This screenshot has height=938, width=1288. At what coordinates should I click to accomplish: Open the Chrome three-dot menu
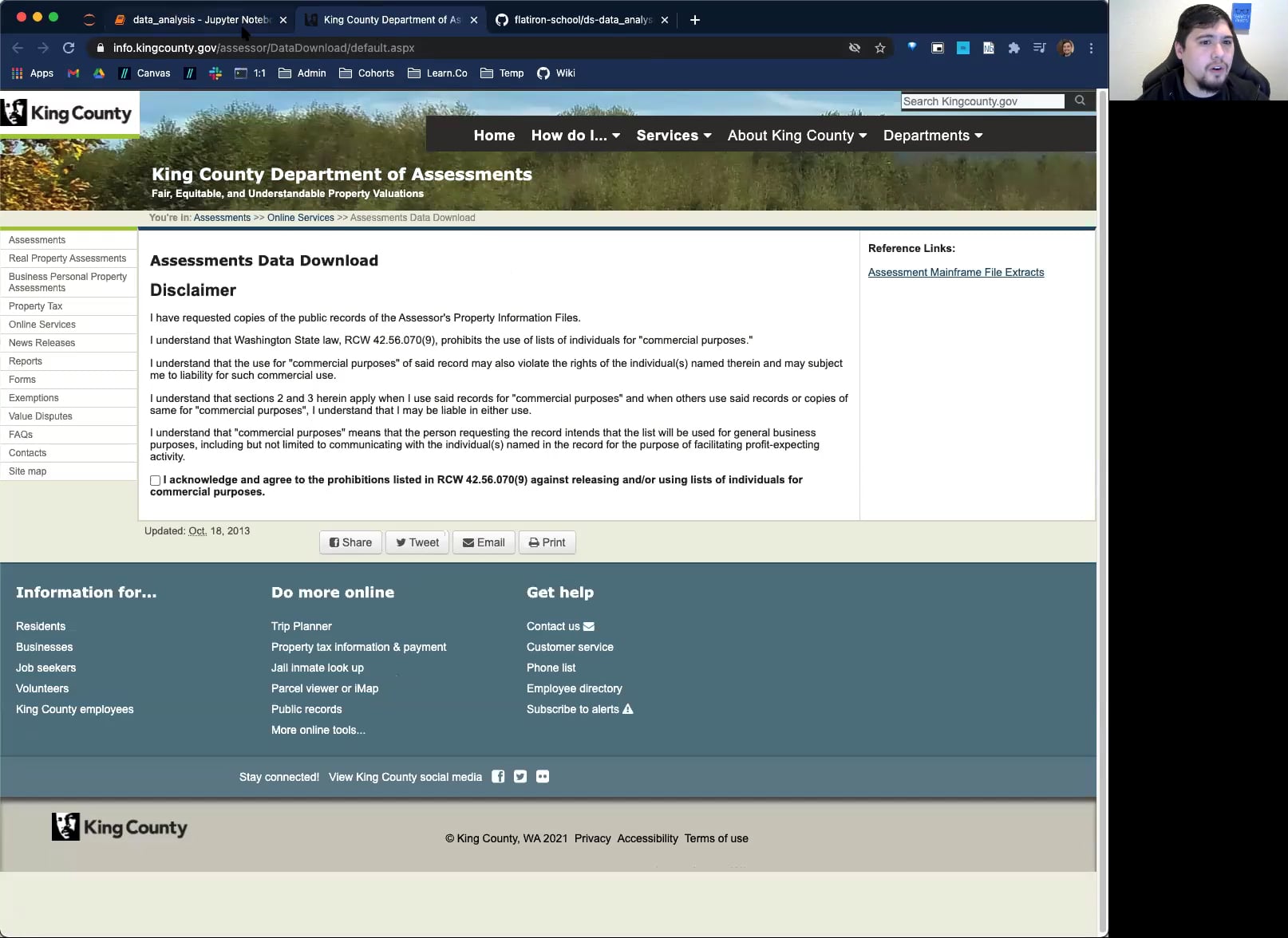click(1091, 48)
